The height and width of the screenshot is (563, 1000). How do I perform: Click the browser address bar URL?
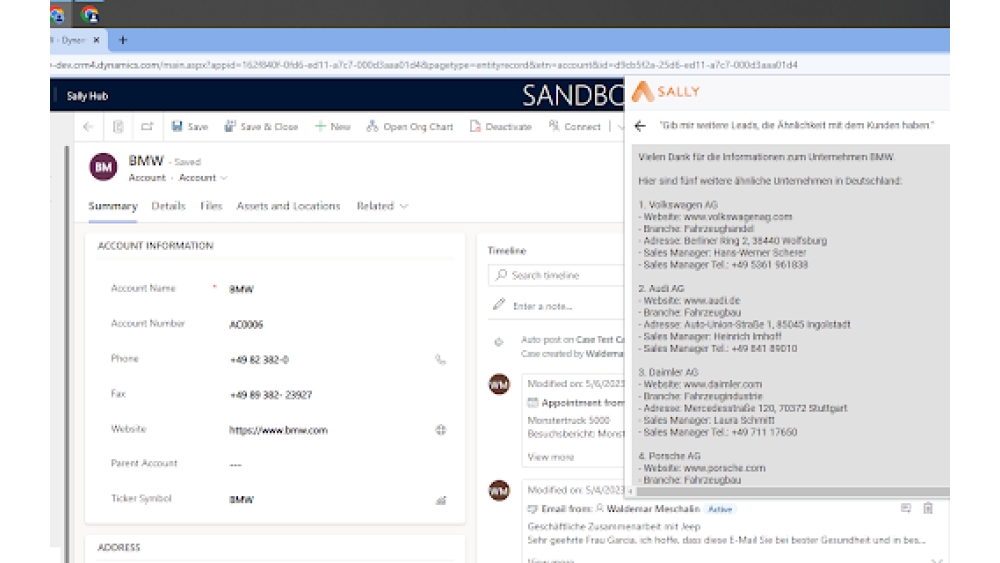click(x=425, y=65)
